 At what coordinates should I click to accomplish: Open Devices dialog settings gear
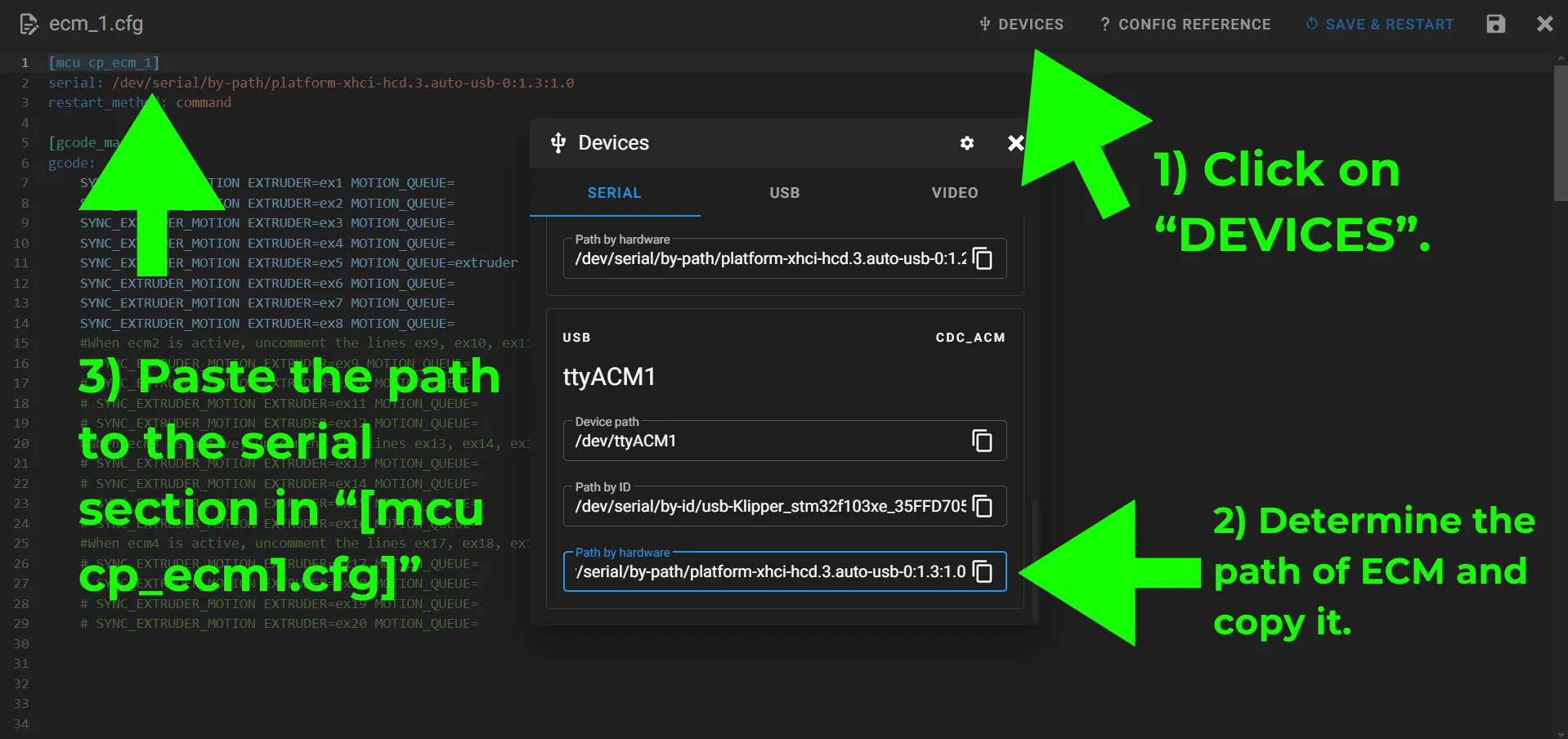[x=967, y=143]
